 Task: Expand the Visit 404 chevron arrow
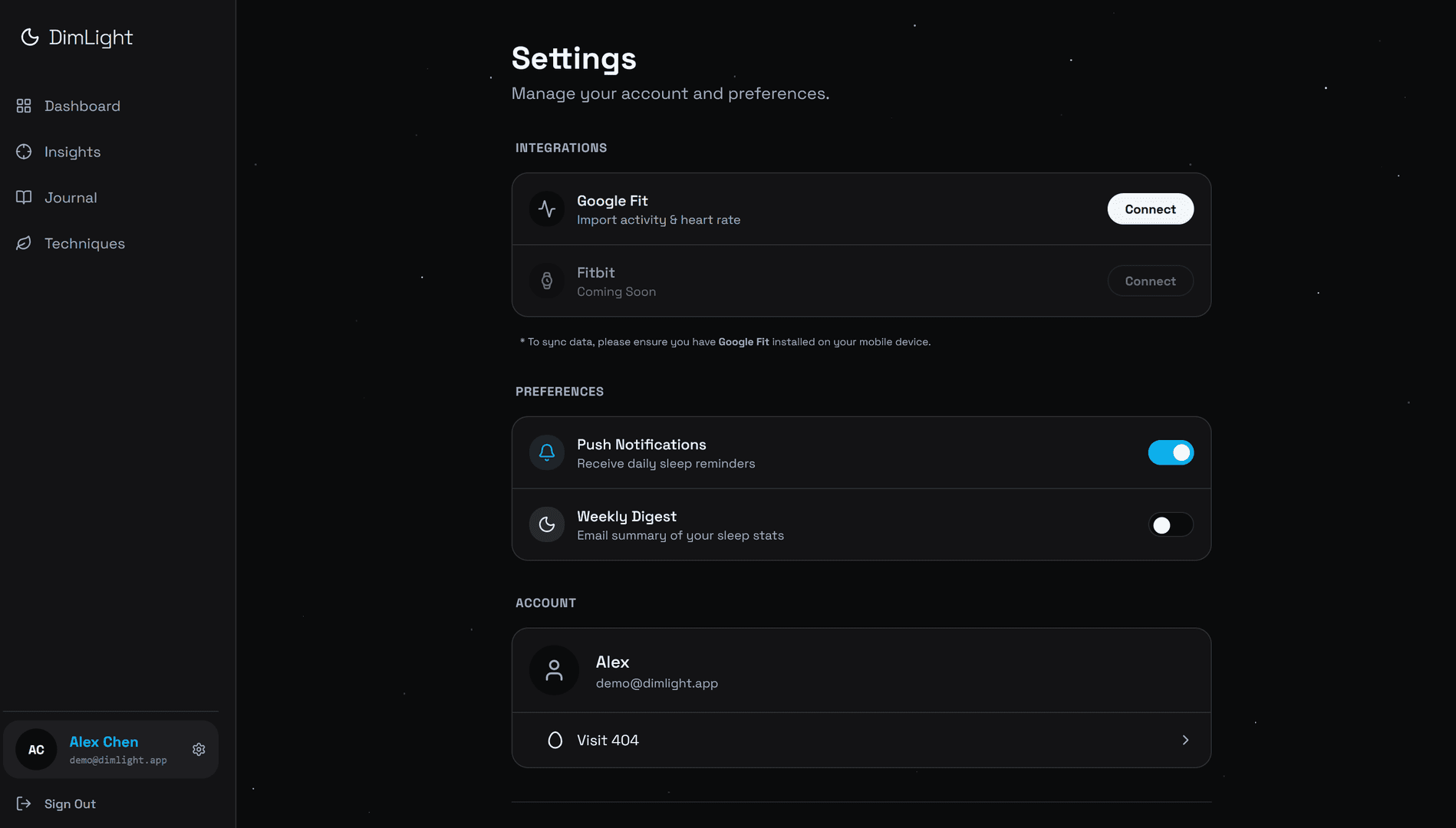pos(1185,740)
